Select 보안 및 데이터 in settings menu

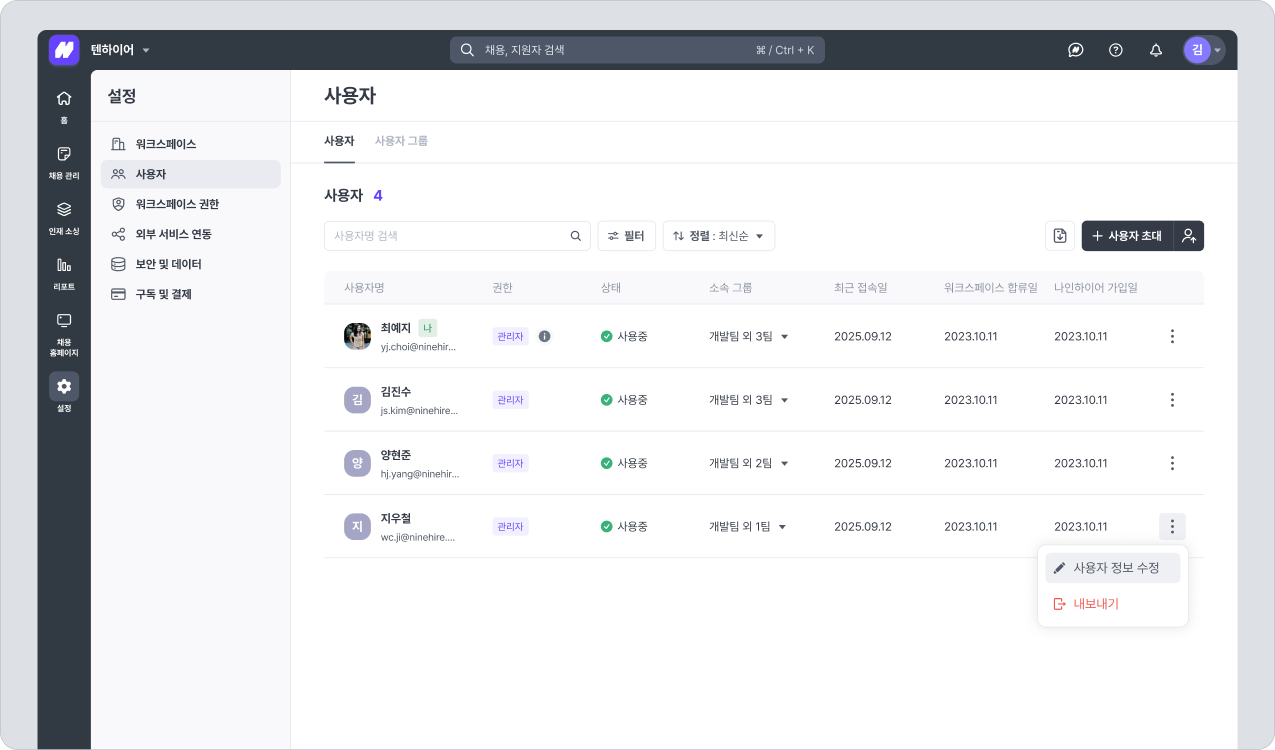(x=191, y=264)
